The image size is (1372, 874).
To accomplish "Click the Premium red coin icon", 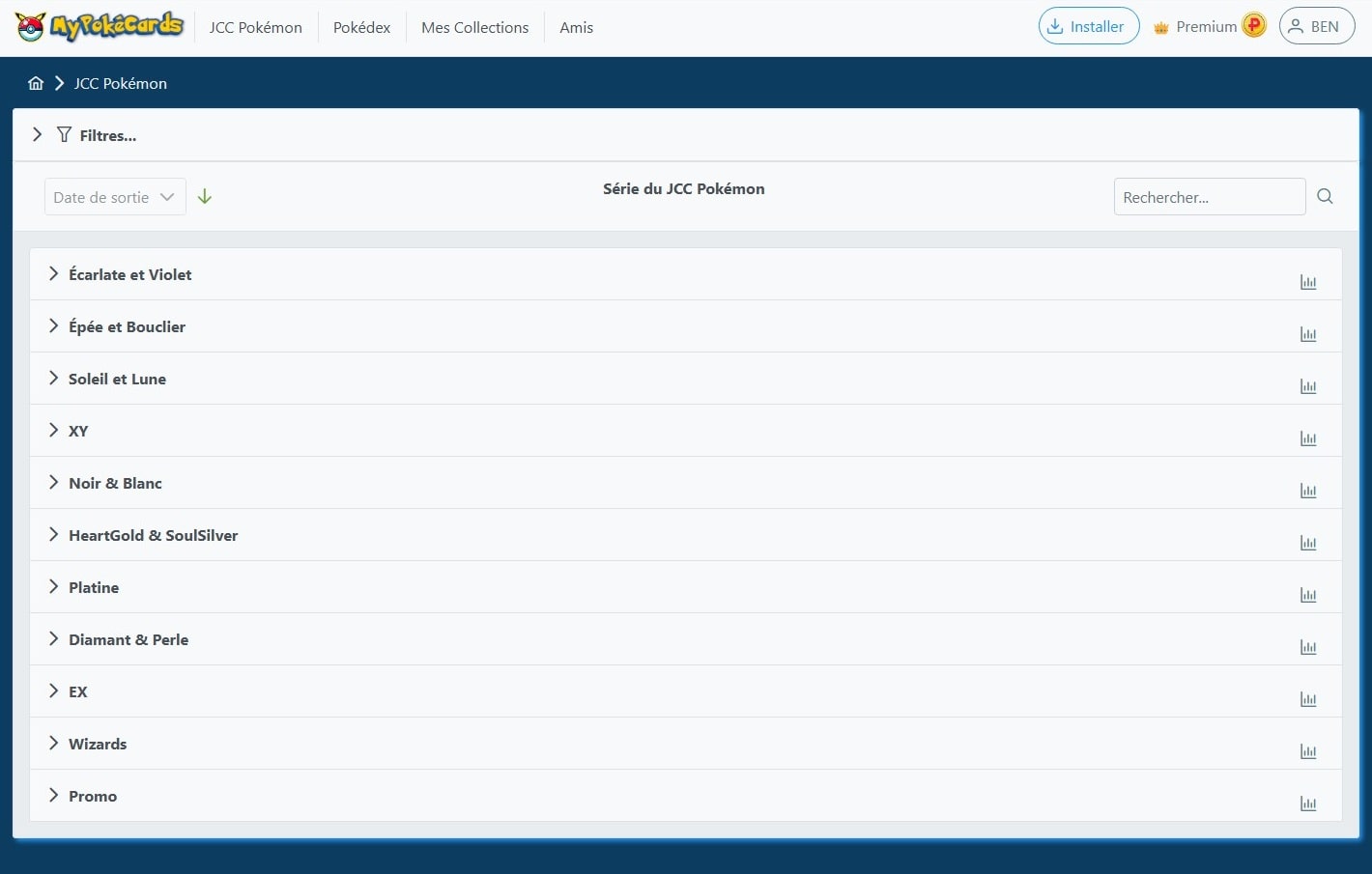I will tap(1254, 26).
